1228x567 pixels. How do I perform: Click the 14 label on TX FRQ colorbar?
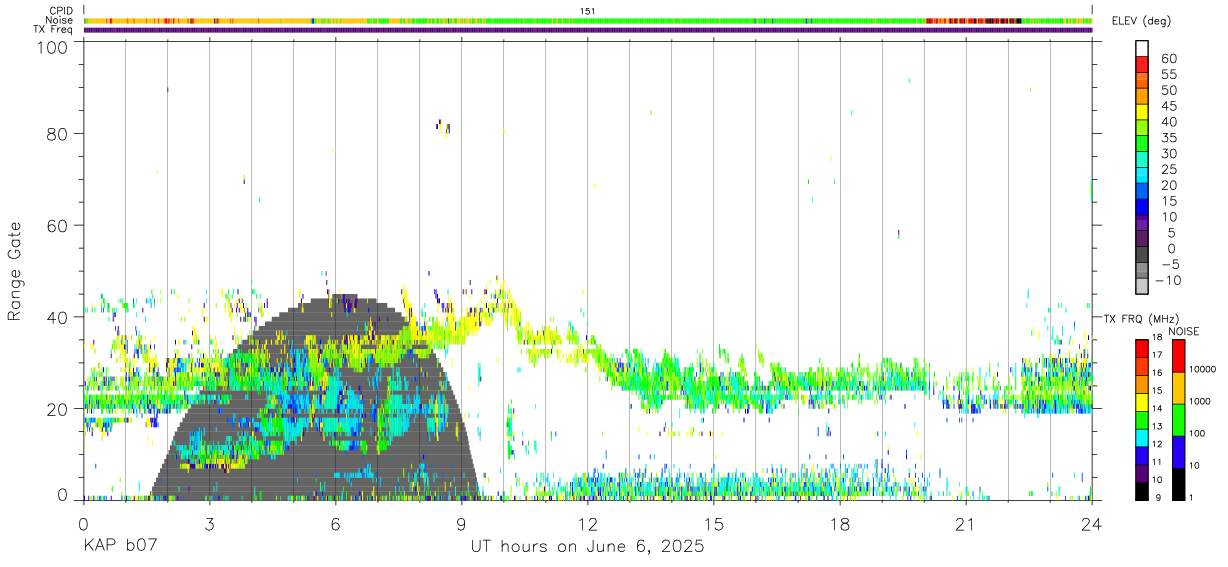(1158, 408)
